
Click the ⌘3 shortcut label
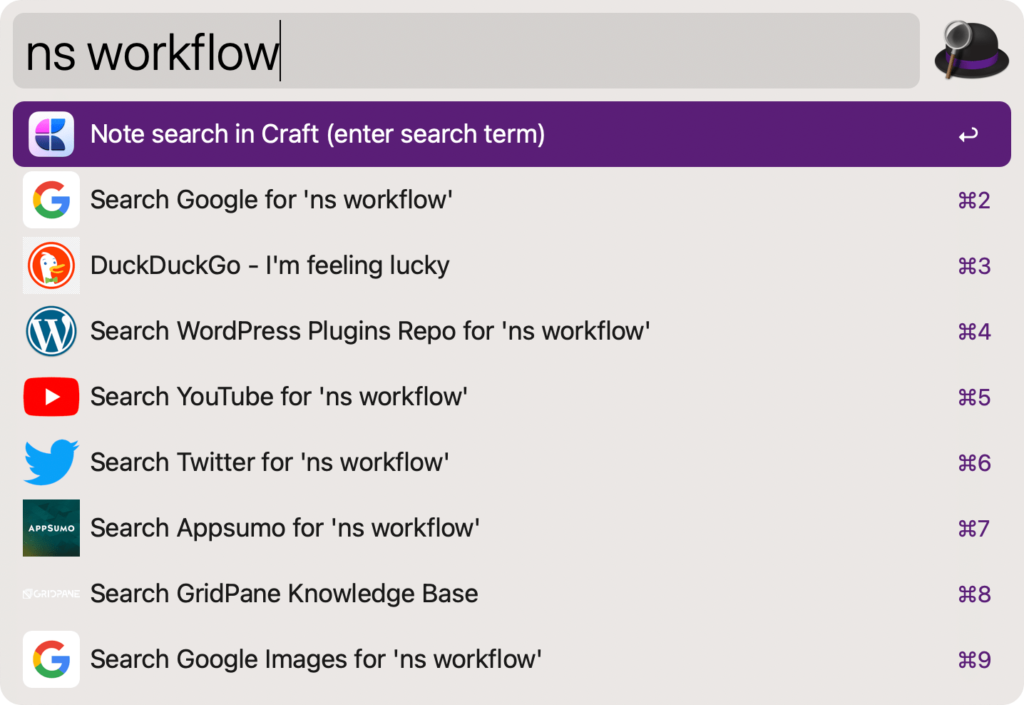(x=974, y=266)
